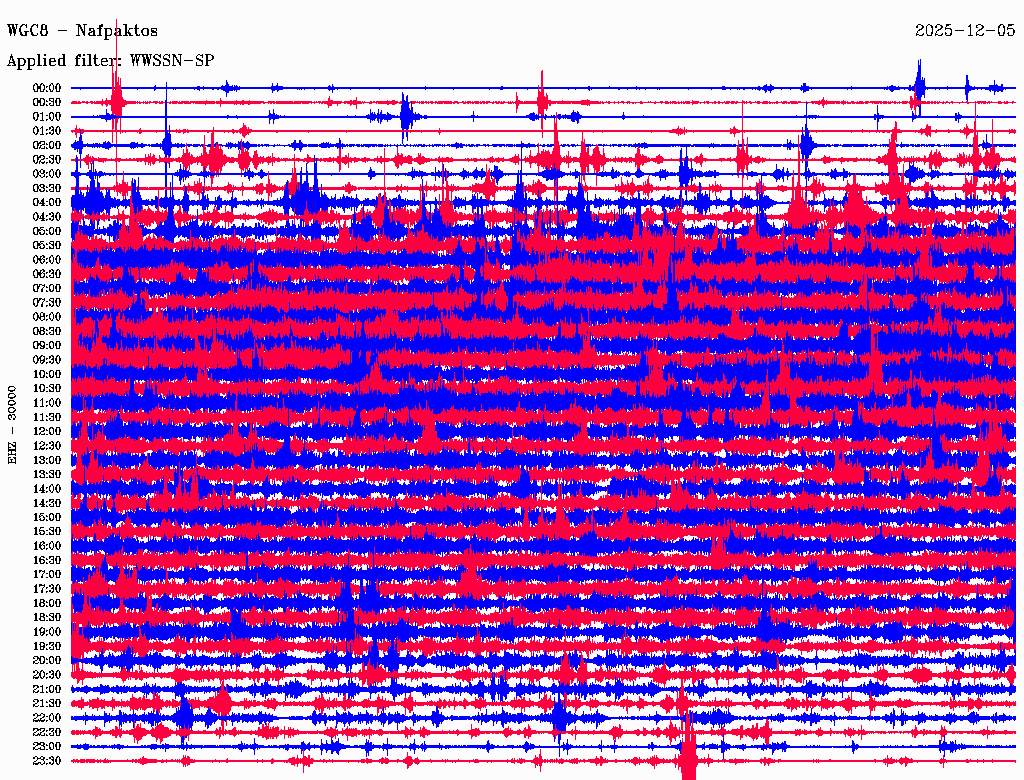The width and height of the screenshot is (1024, 780).
Task: Click the 08:00 time label
Action: point(47,317)
